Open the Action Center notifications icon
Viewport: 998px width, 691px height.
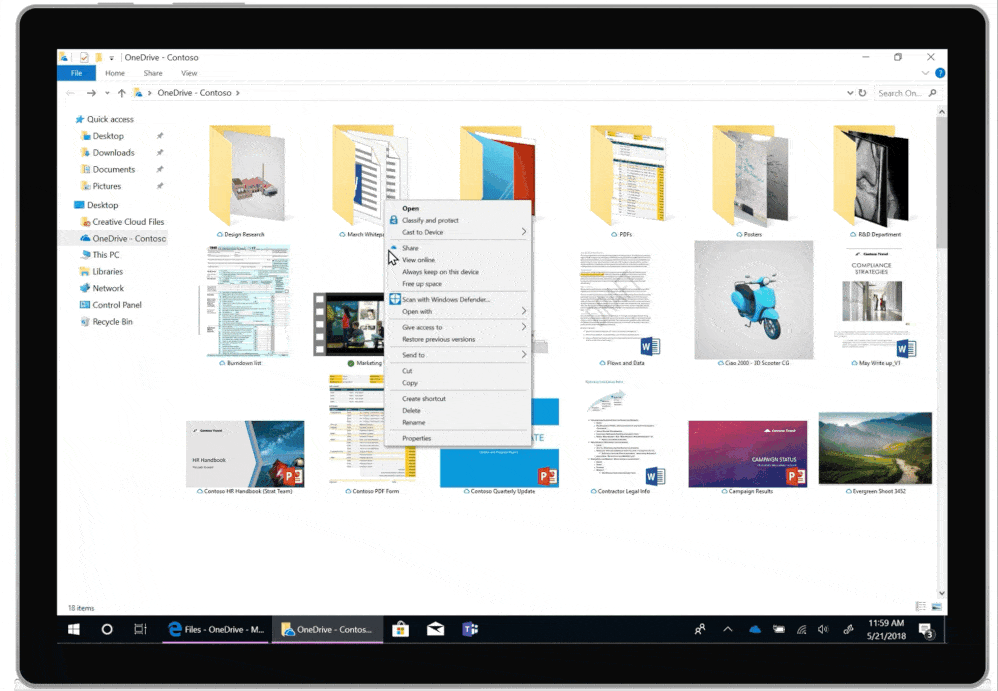pos(925,629)
